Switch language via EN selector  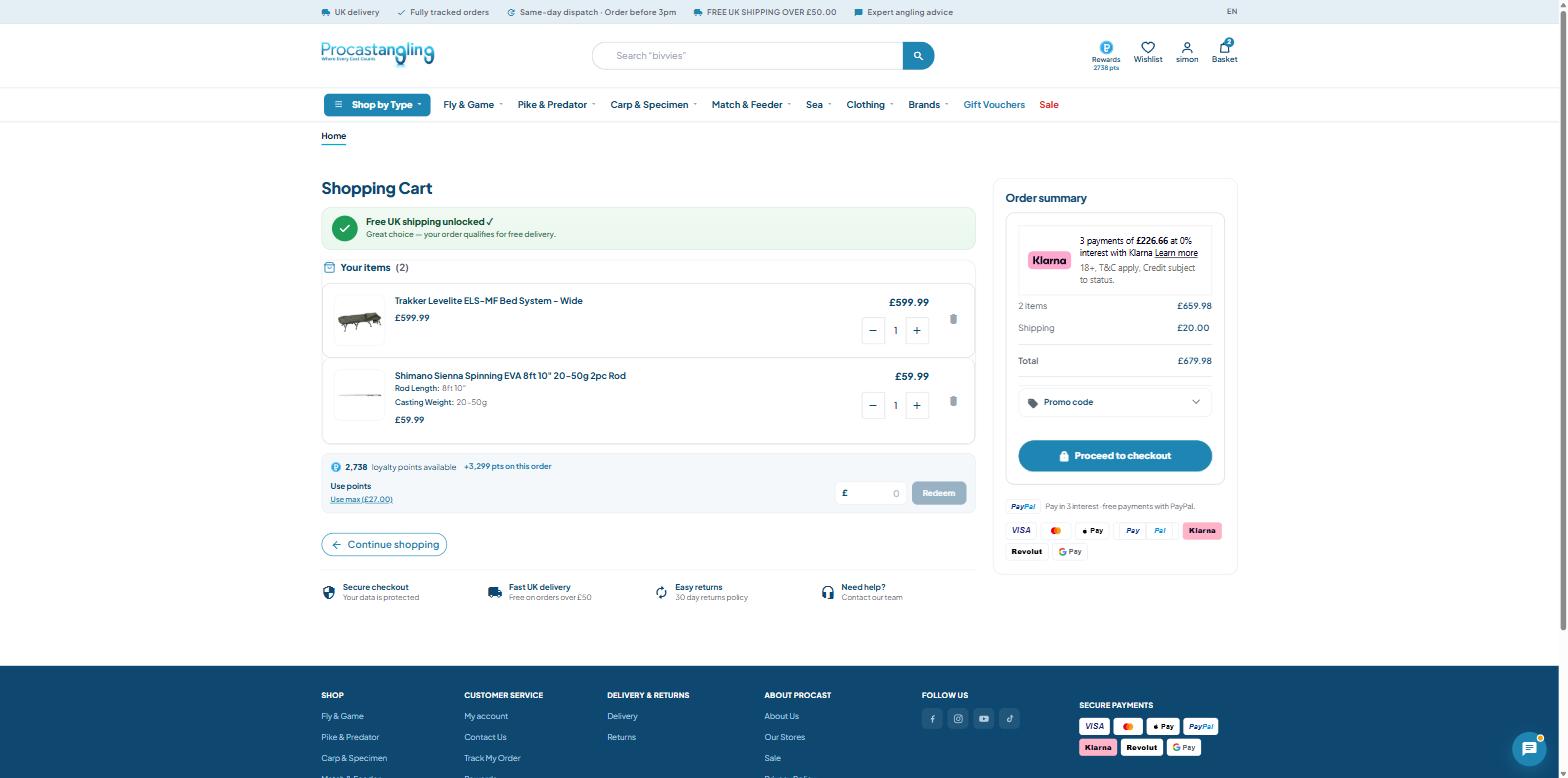(x=1232, y=12)
